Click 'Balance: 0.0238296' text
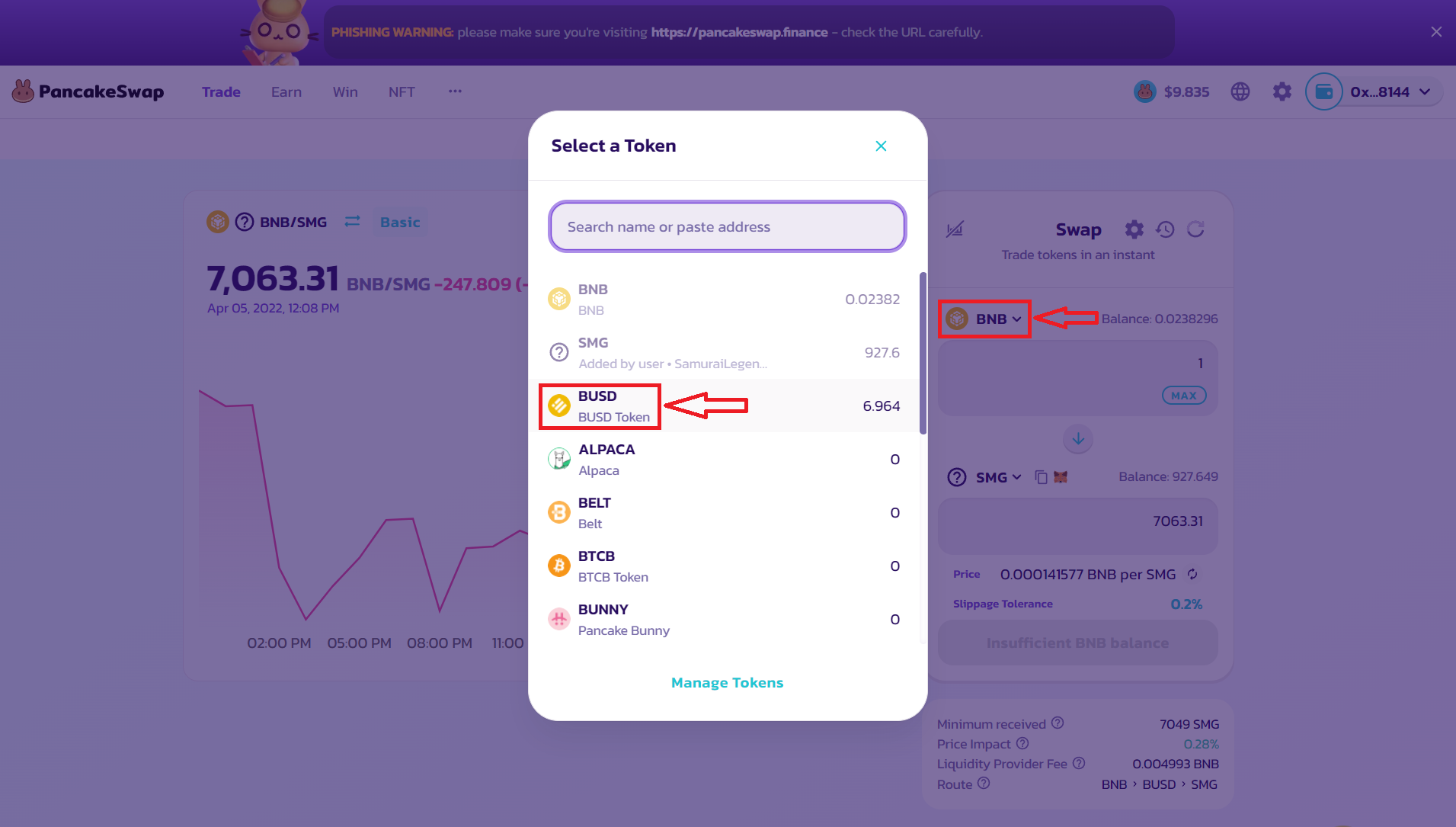Viewport: 1456px width, 827px height. click(x=1159, y=319)
